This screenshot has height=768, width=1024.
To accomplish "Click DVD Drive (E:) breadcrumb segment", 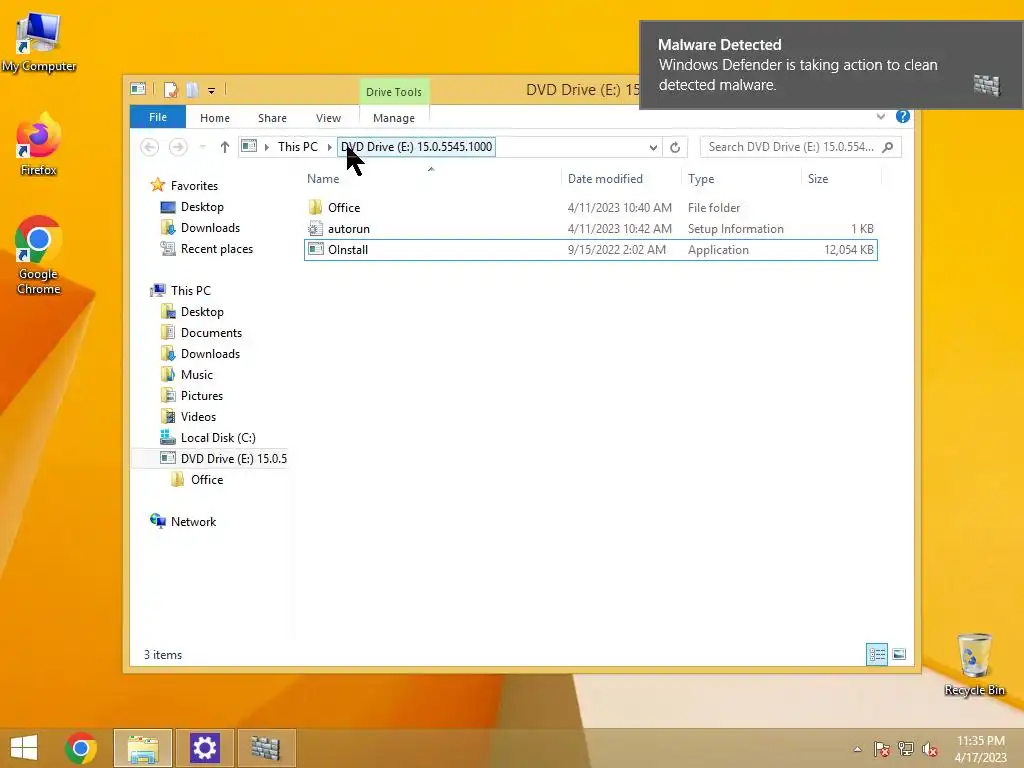I will point(417,147).
